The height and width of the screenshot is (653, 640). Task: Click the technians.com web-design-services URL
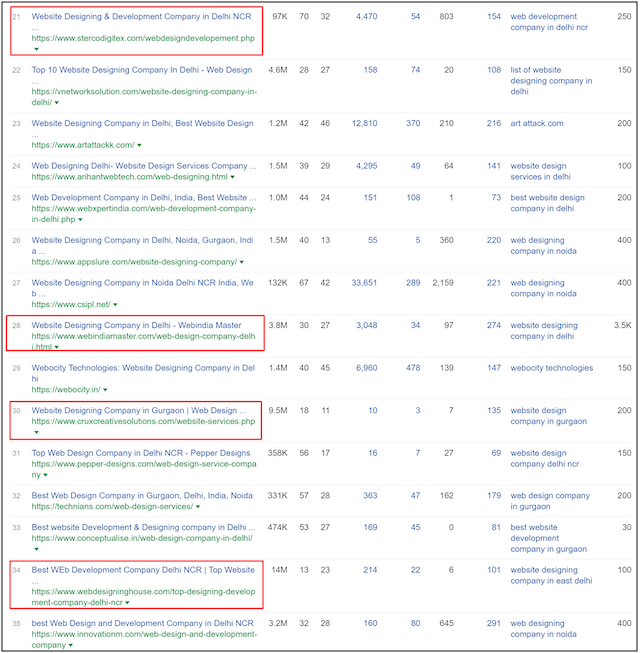pyautogui.click(x=112, y=506)
